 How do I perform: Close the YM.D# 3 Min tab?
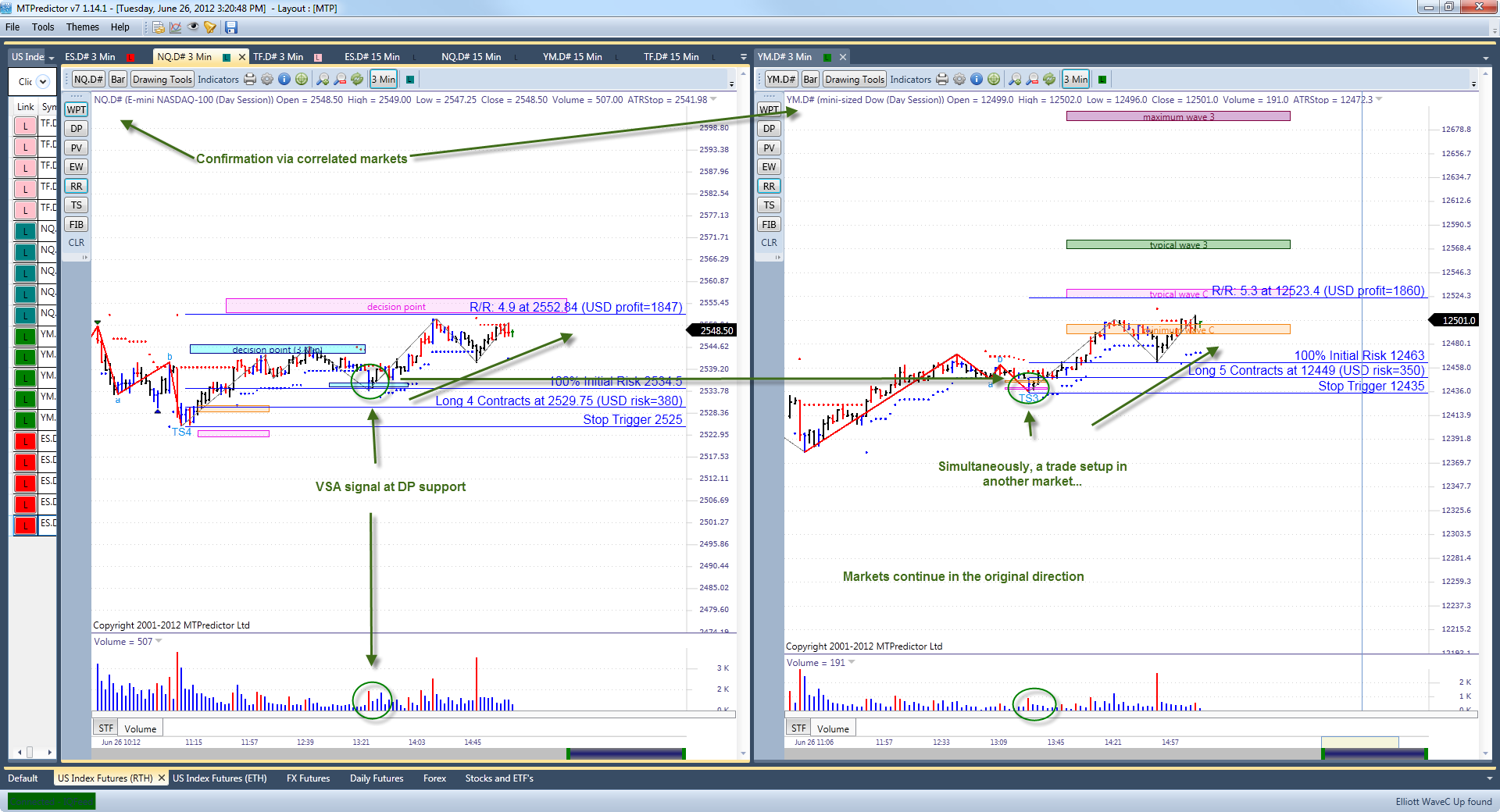tap(843, 57)
